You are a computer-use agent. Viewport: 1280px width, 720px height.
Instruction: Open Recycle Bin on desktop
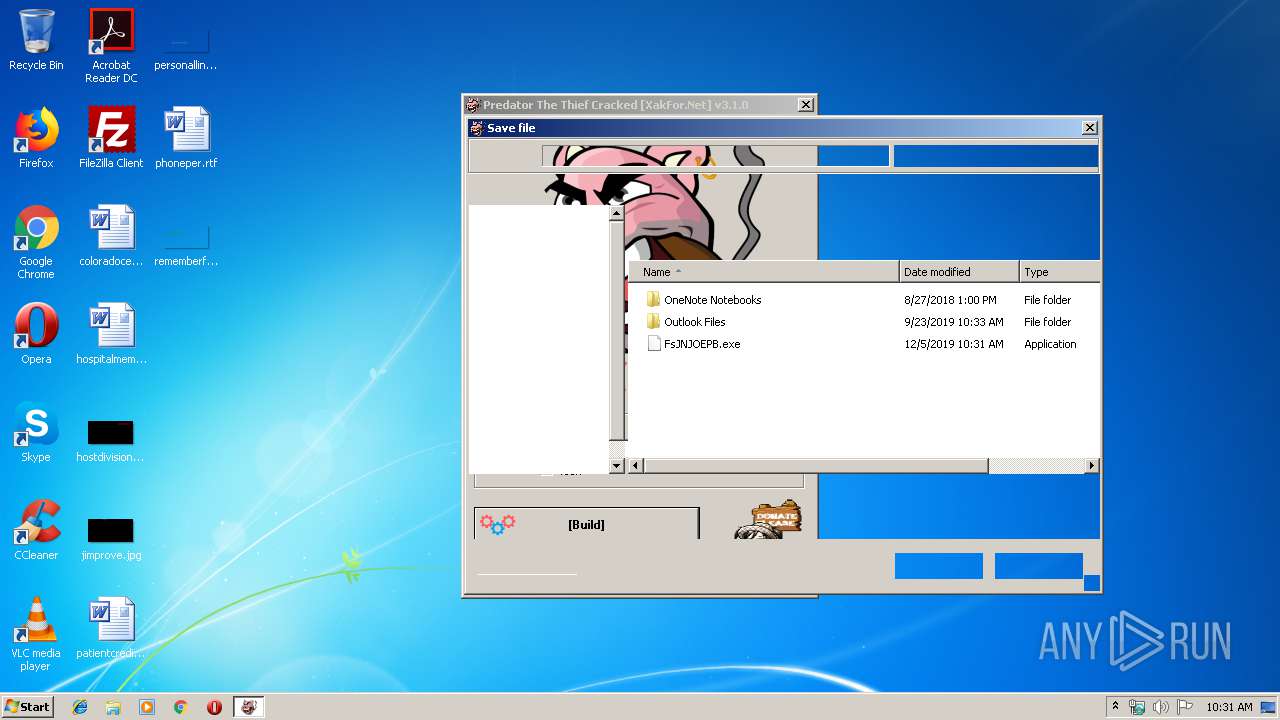(x=36, y=40)
